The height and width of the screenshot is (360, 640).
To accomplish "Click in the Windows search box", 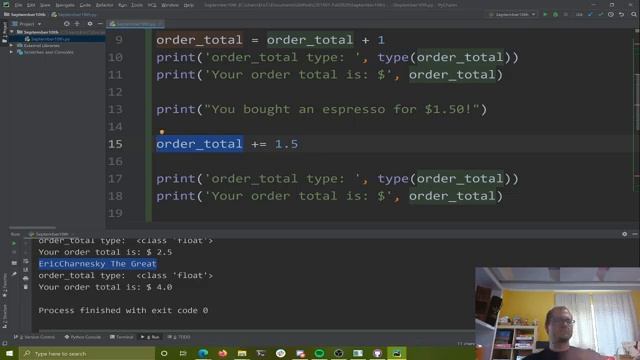I will (x=87, y=353).
